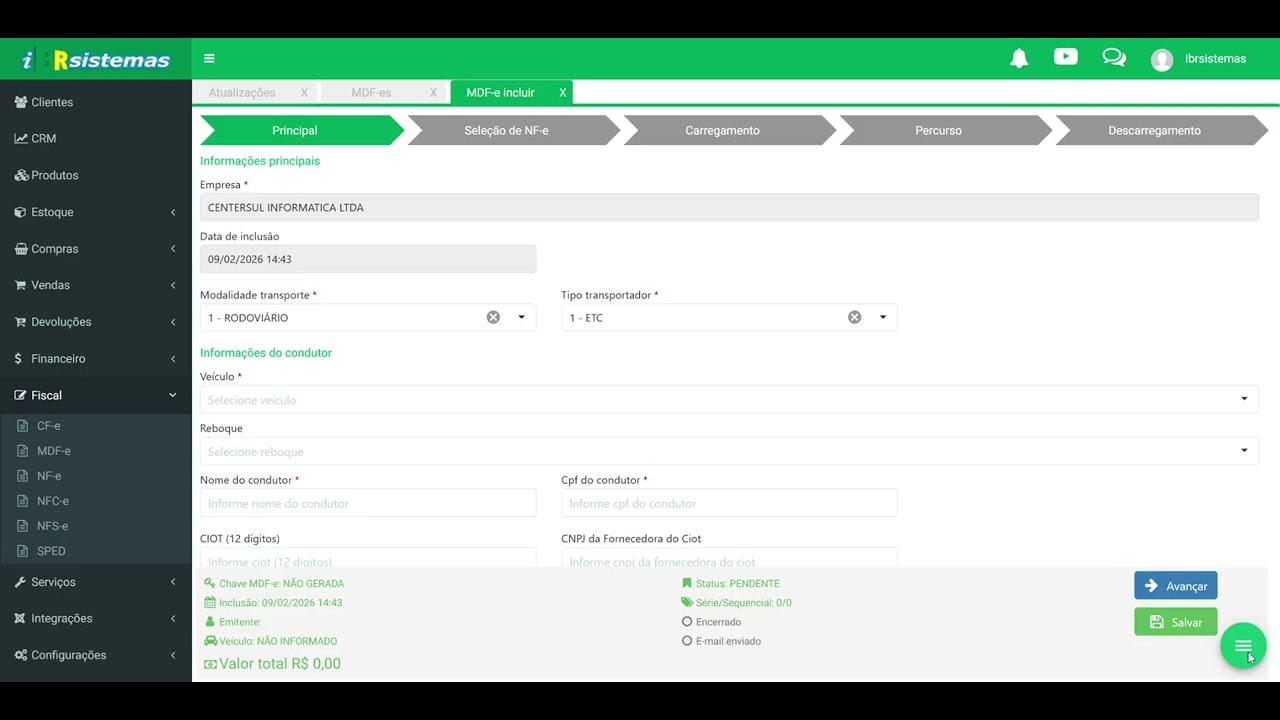The width and height of the screenshot is (1280, 720).
Task: Expand the Devoluções sidebar submenu
Action: [173, 322]
